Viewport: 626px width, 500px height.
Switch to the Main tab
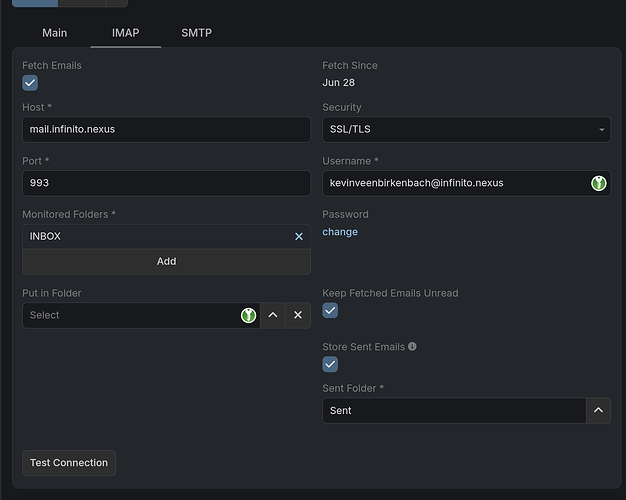(55, 33)
